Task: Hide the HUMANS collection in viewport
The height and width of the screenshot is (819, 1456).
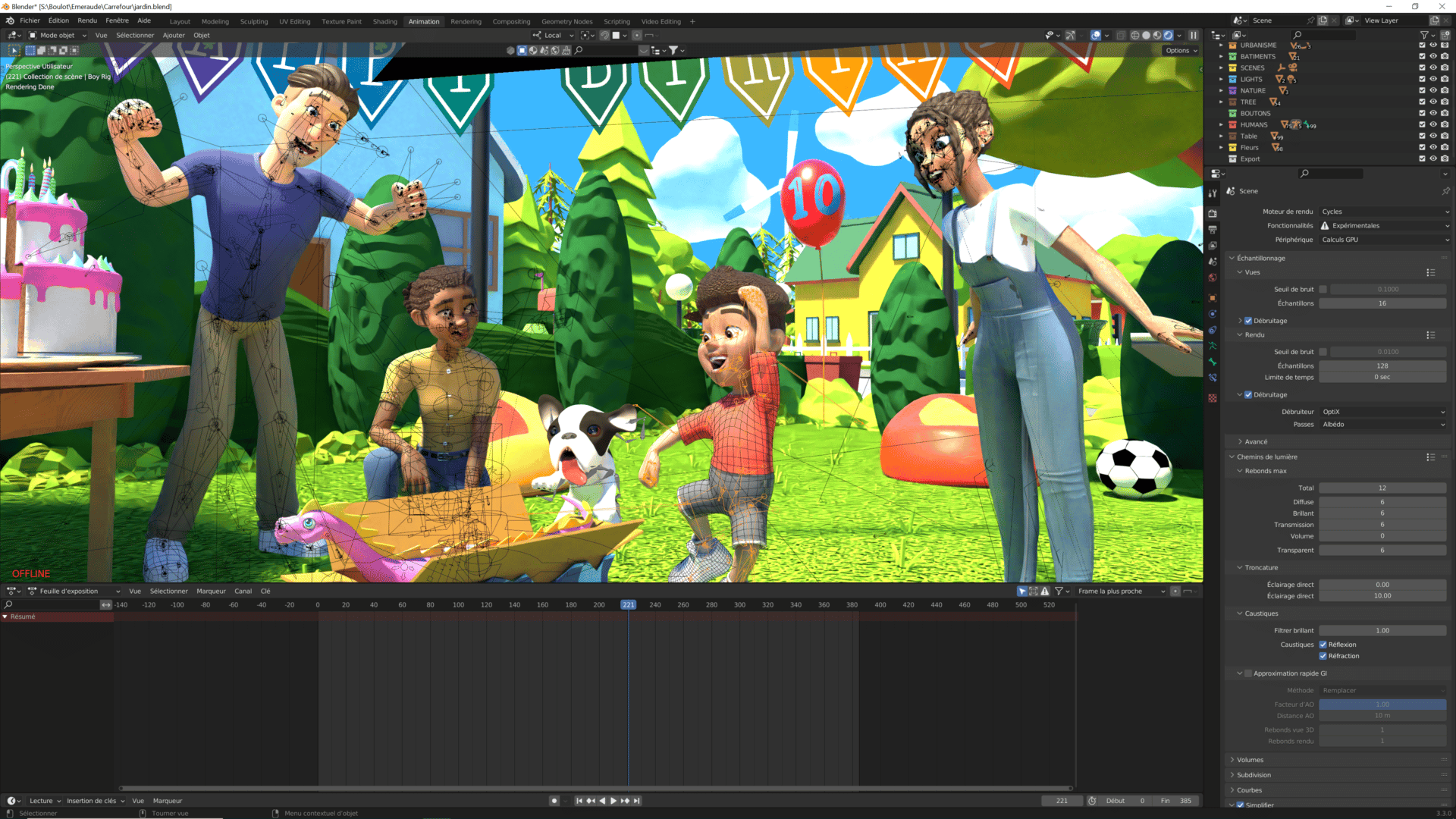Action: [1433, 124]
